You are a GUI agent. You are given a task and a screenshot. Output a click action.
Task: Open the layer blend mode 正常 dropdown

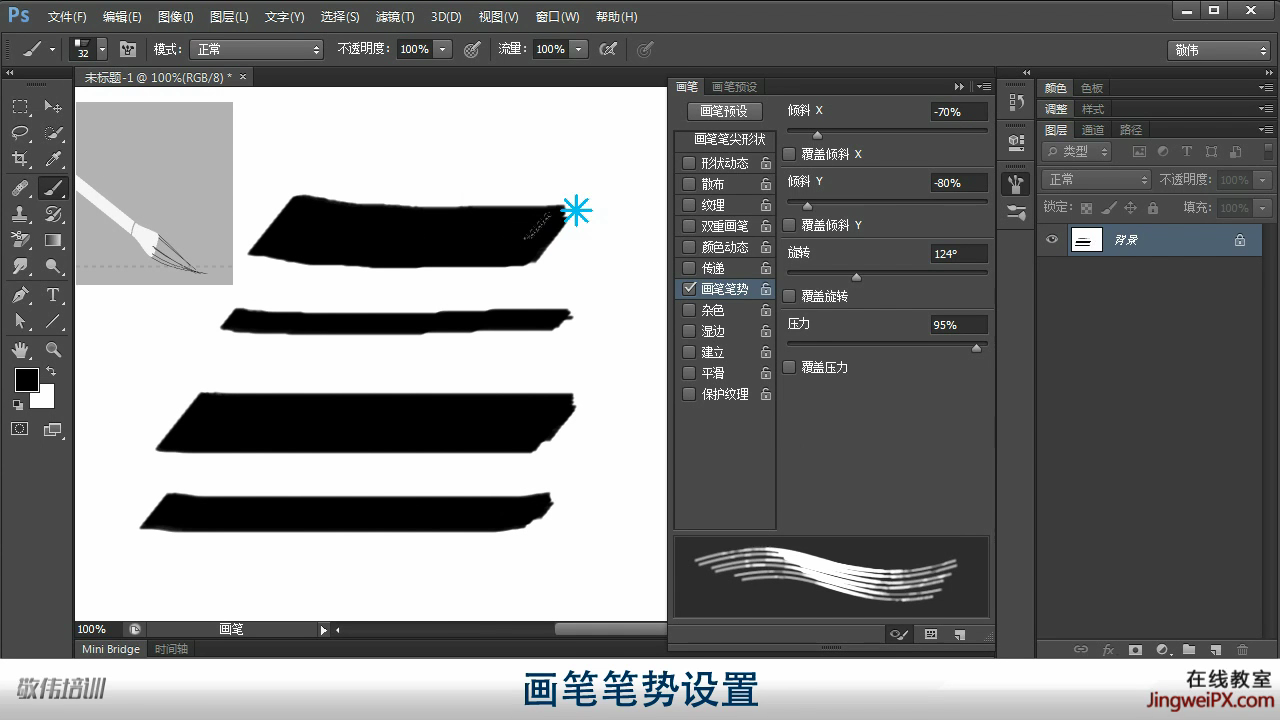(1097, 180)
